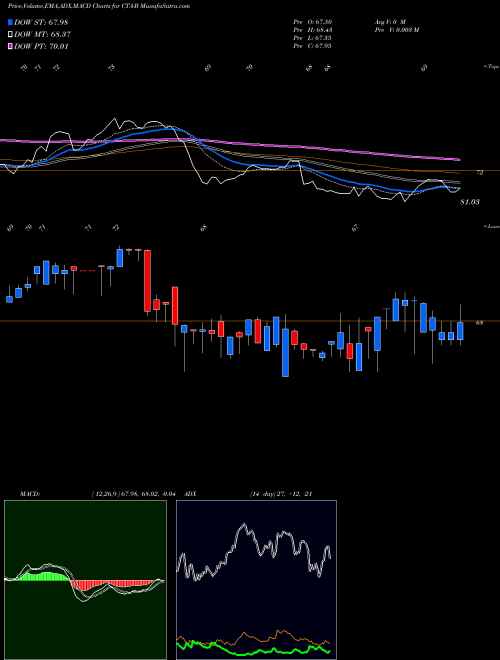Click the '68' price axis label

479,323
